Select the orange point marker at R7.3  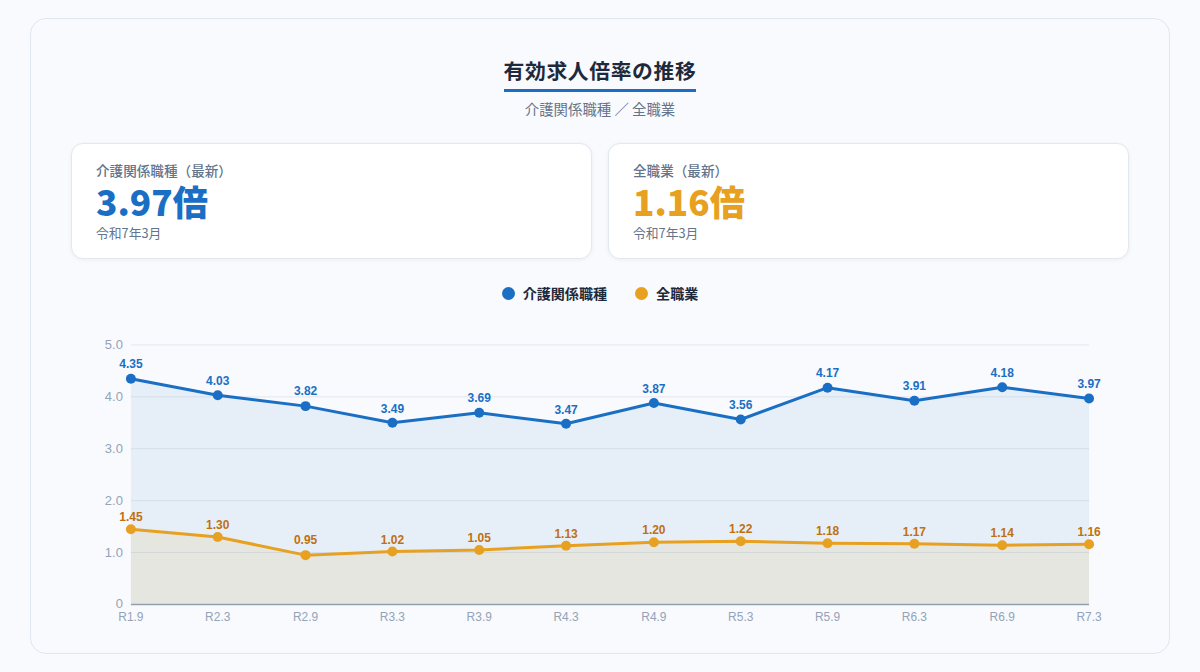coord(1089,544)
